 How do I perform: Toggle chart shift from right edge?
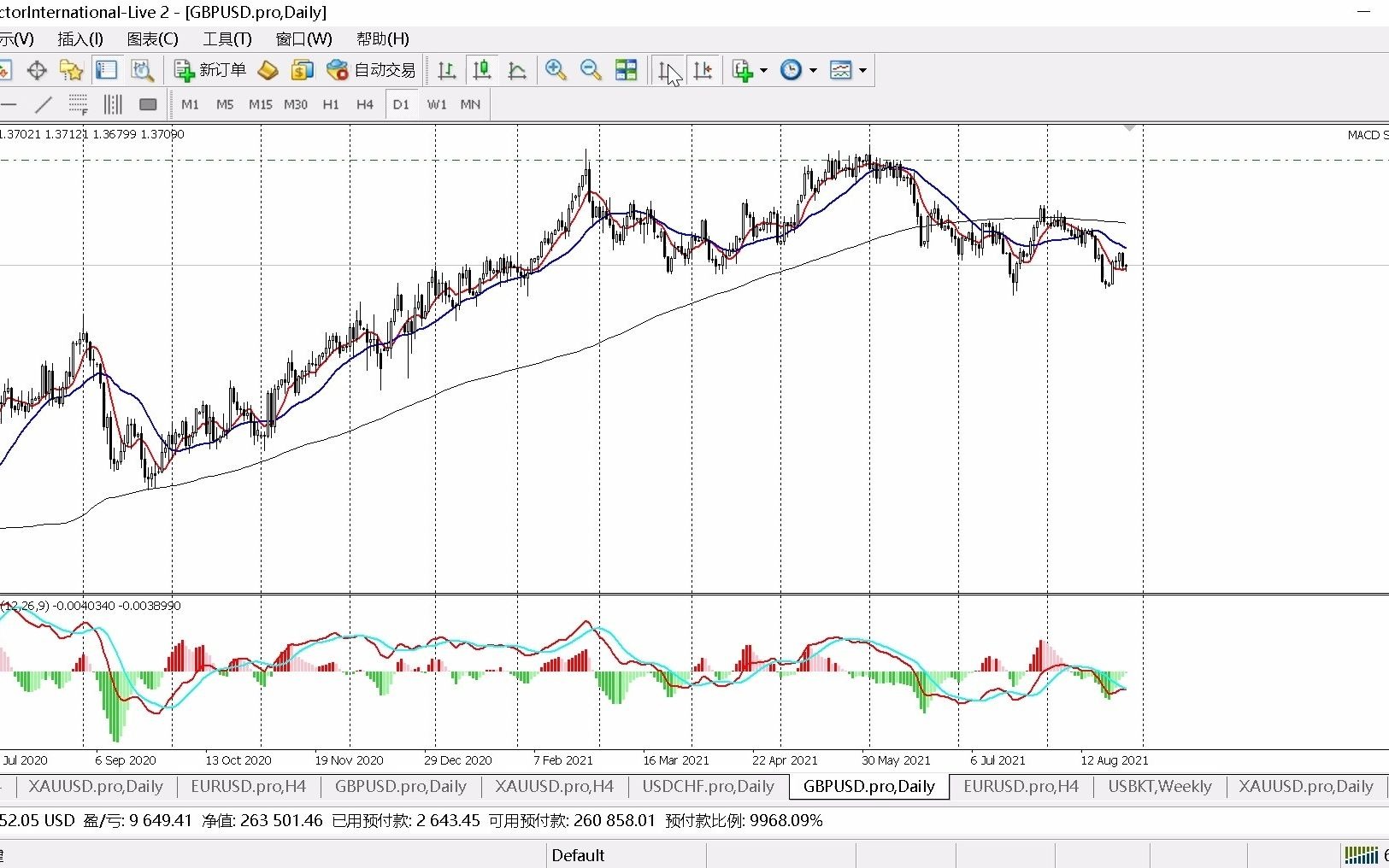click(x=703, y=70)
